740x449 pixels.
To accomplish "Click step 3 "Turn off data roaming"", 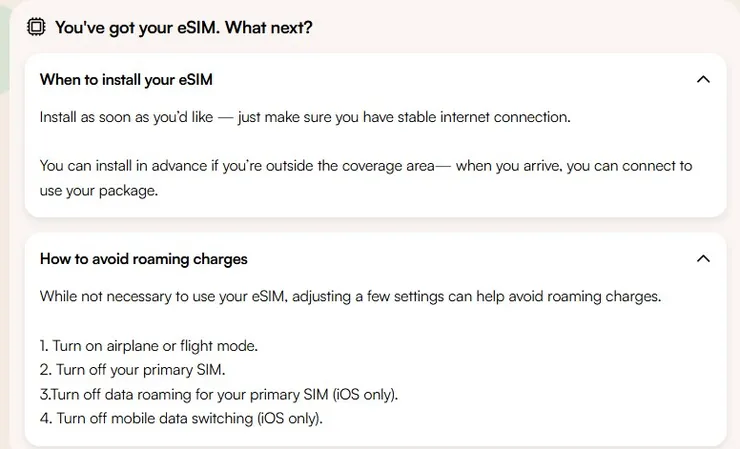I will coord(219,394).
